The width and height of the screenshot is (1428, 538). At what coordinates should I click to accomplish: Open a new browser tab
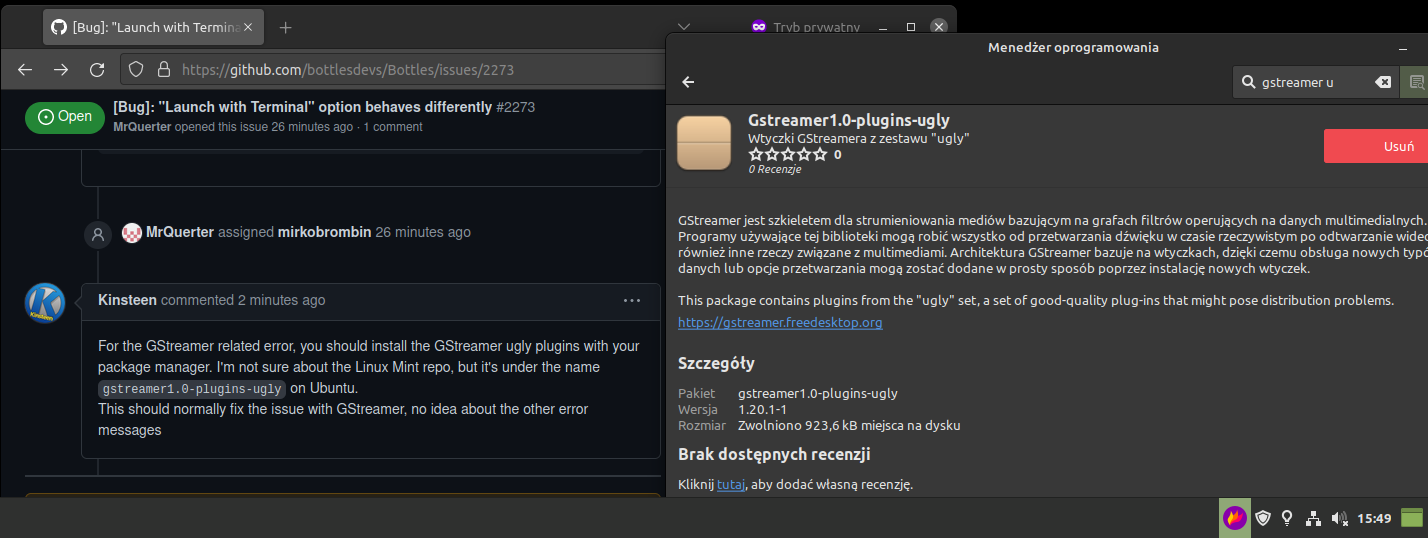coord(286,27)
